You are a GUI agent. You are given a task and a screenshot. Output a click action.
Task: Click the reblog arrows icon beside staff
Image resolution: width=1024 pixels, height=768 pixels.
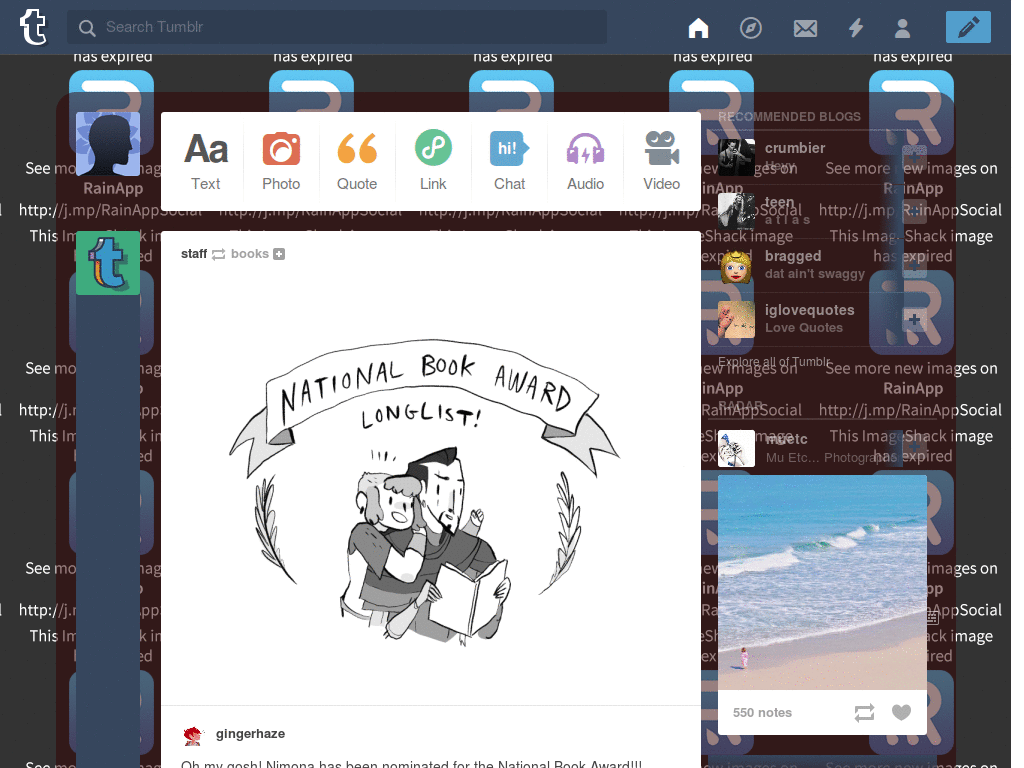coord(219,254)
